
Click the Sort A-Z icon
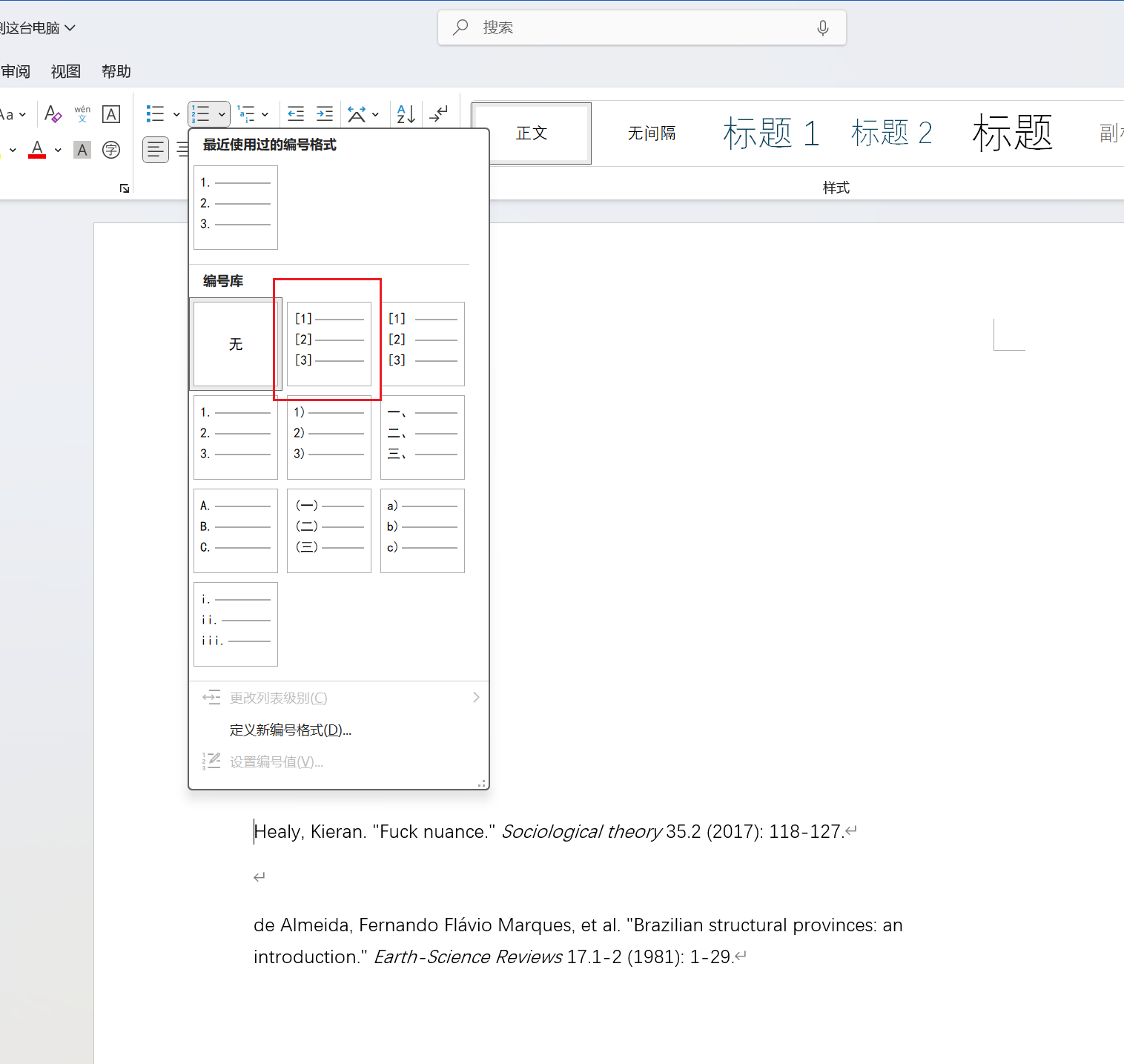point(406,114)
